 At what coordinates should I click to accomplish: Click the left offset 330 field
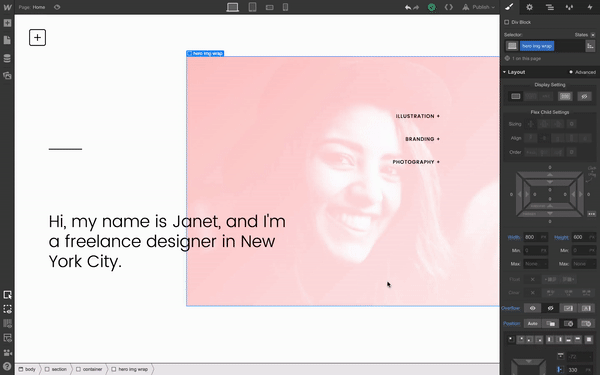click(x=580, y=370)
